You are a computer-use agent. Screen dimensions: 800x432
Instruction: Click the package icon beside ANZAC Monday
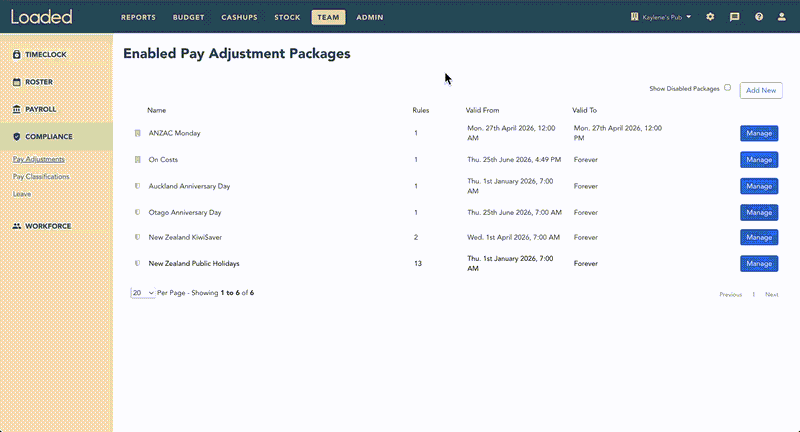[x=137, y=133]
